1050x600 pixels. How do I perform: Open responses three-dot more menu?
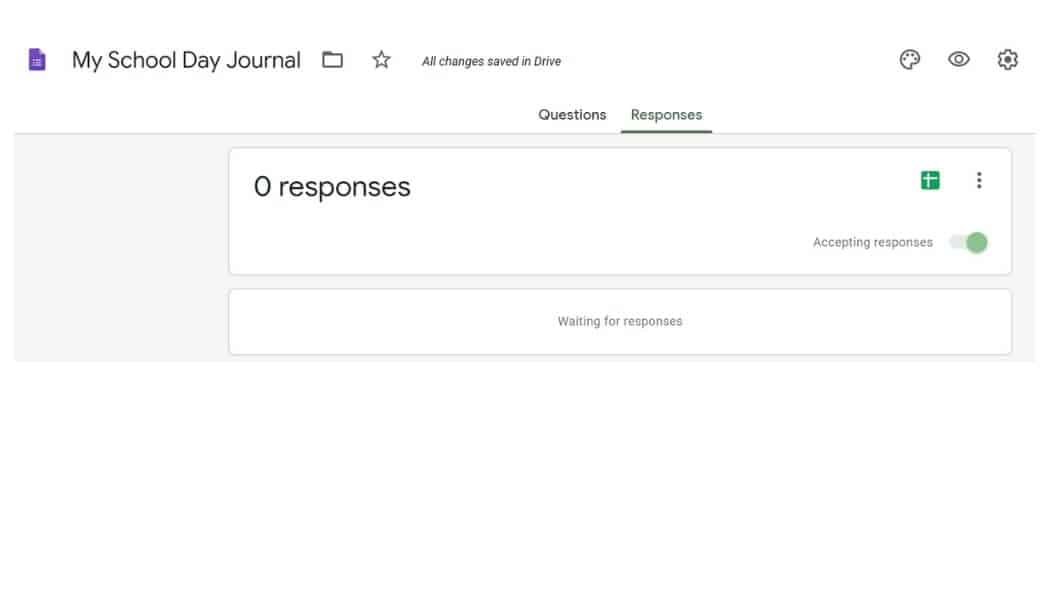click(x=979, y=180)
